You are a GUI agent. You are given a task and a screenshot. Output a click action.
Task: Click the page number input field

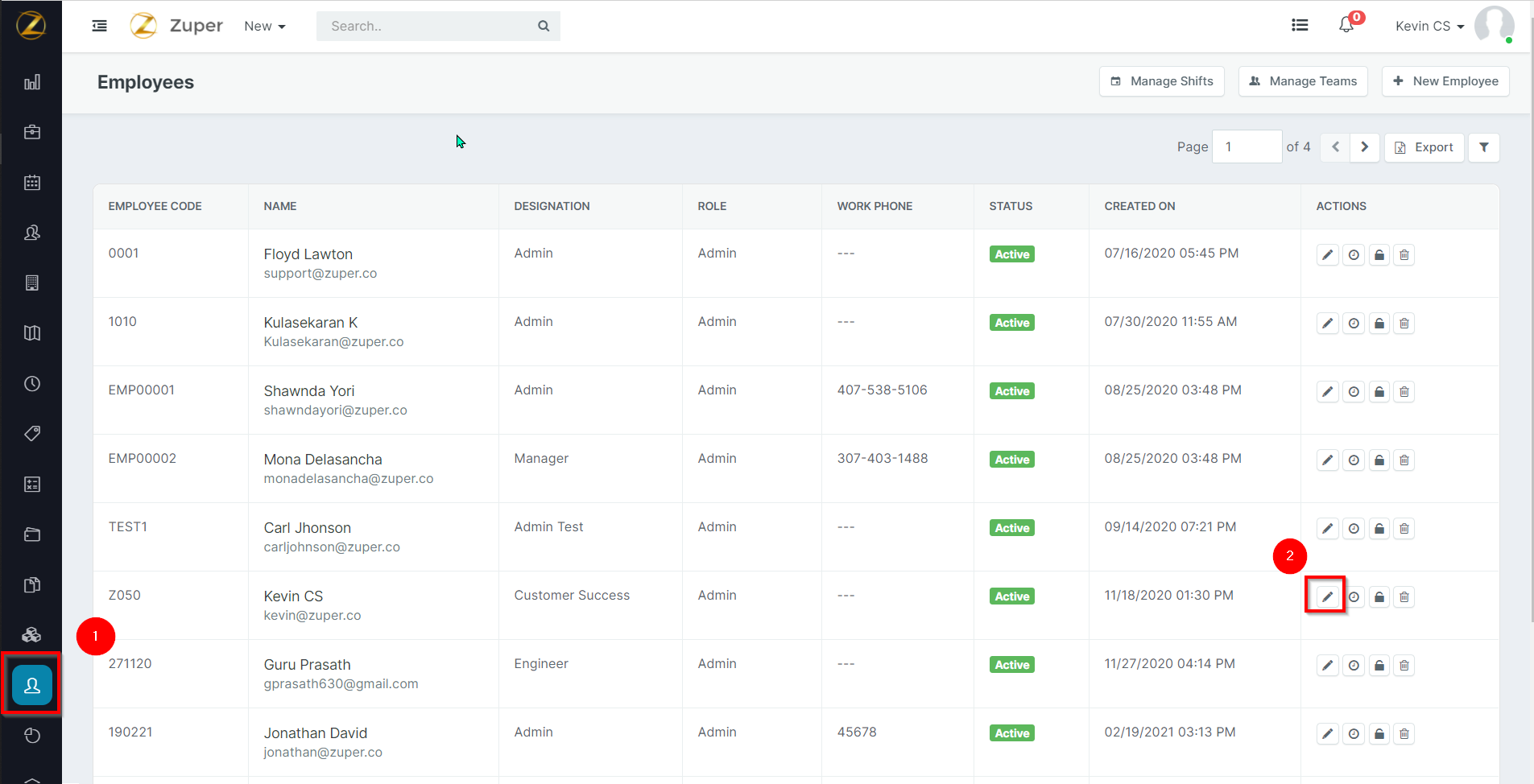click(1247, 147)
